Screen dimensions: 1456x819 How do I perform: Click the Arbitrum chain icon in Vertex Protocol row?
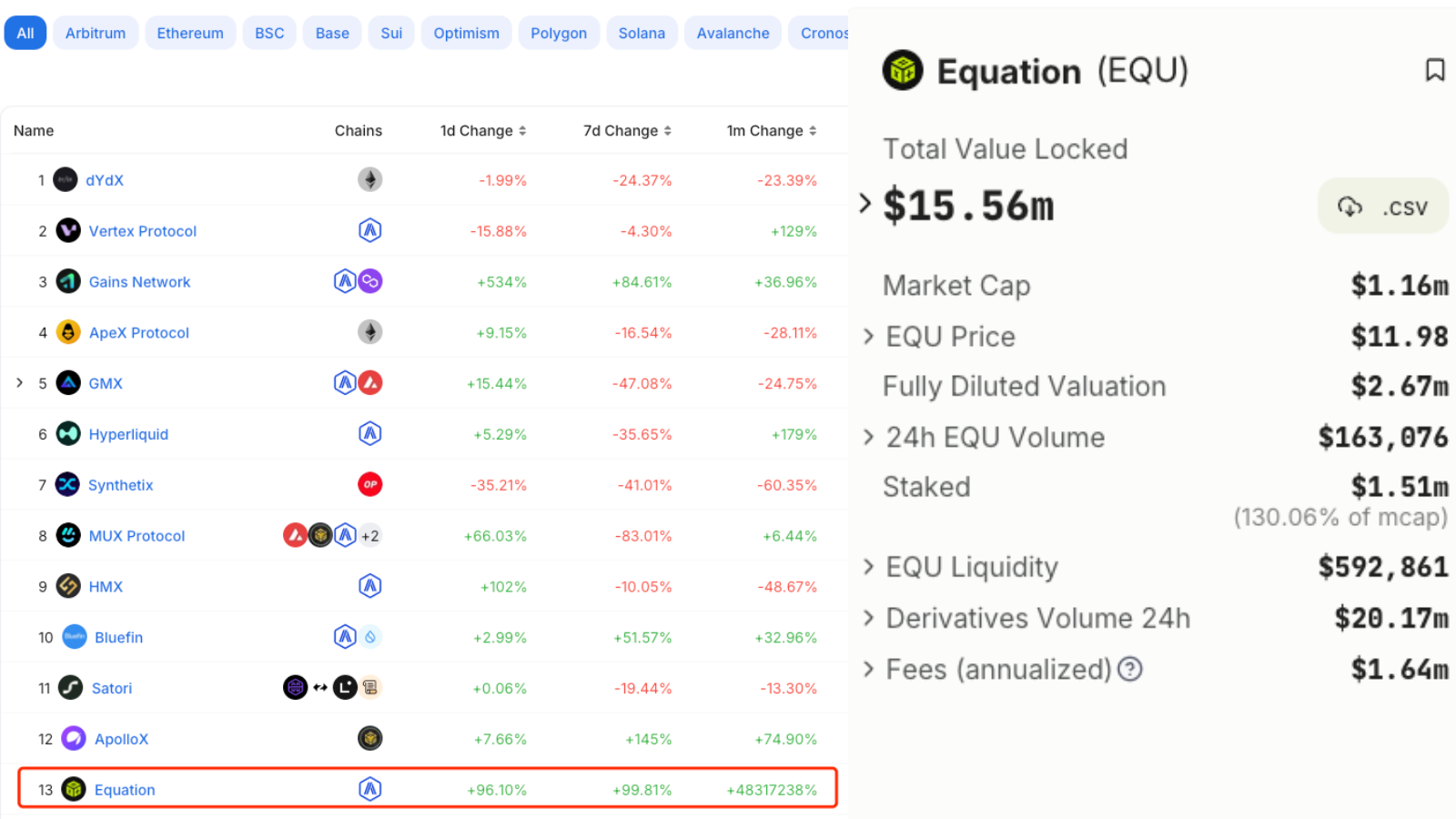coord(369,230)
